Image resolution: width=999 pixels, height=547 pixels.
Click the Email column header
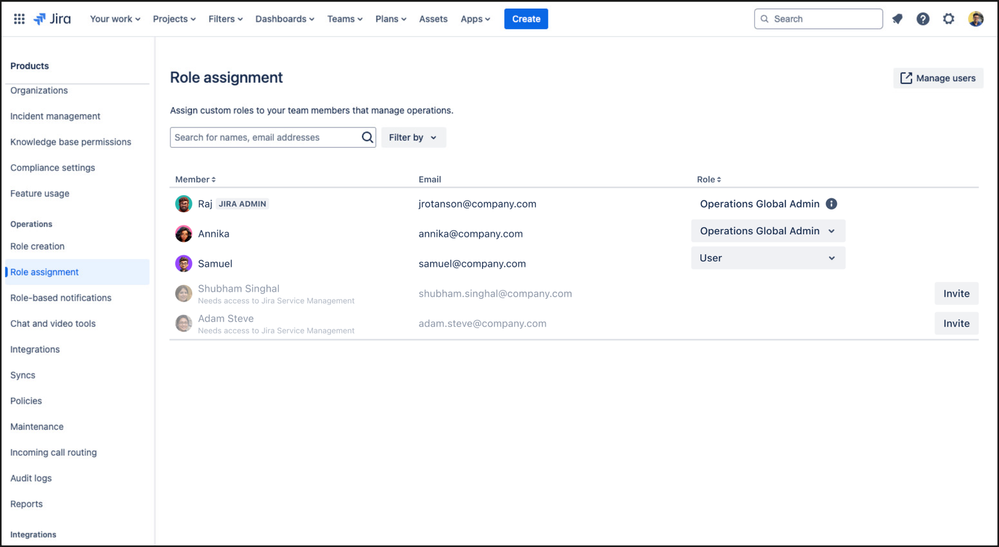click(429, 180)
